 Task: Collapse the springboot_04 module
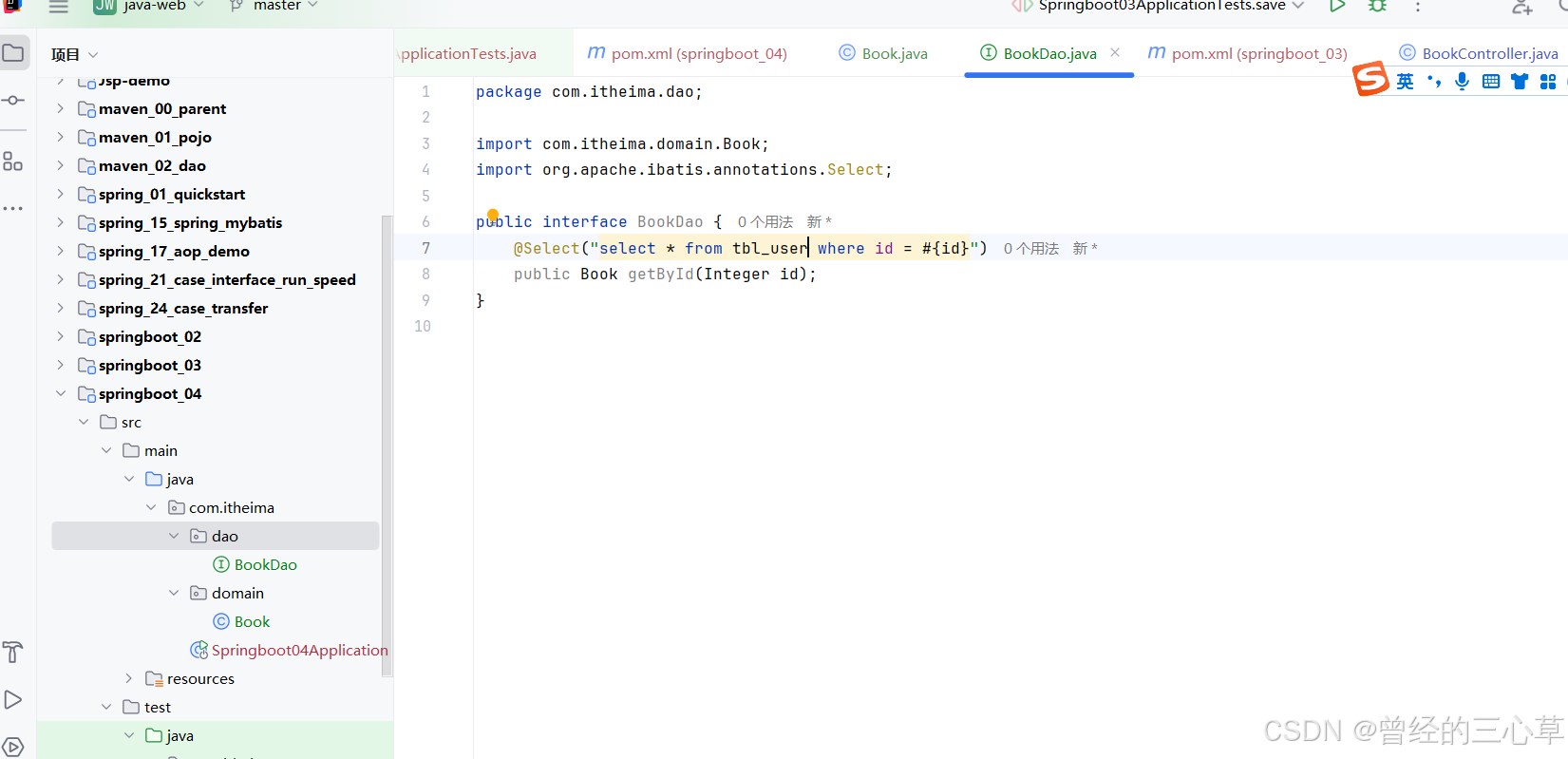click(x=61, y=393)
